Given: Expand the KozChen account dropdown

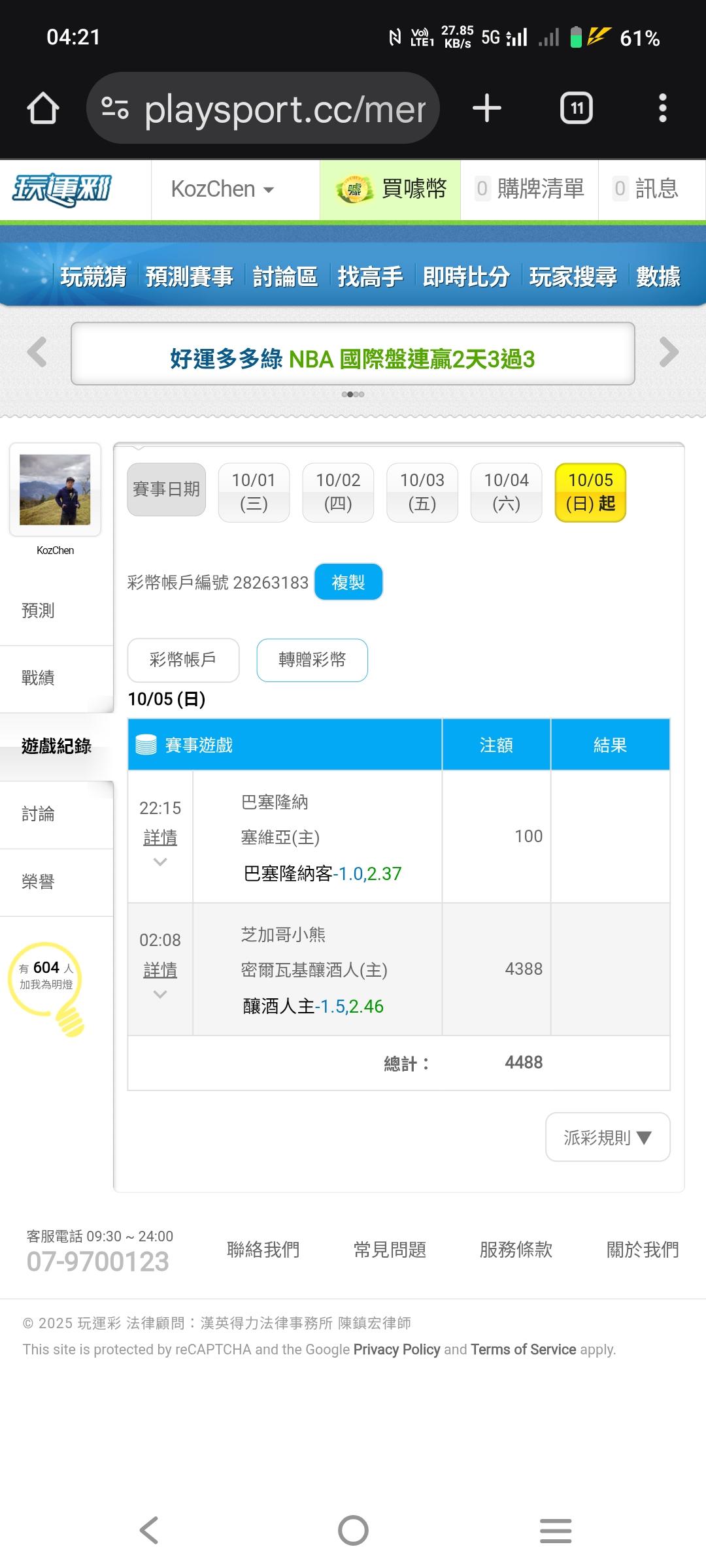Looking at the screenshot, I should pos(222,189).
